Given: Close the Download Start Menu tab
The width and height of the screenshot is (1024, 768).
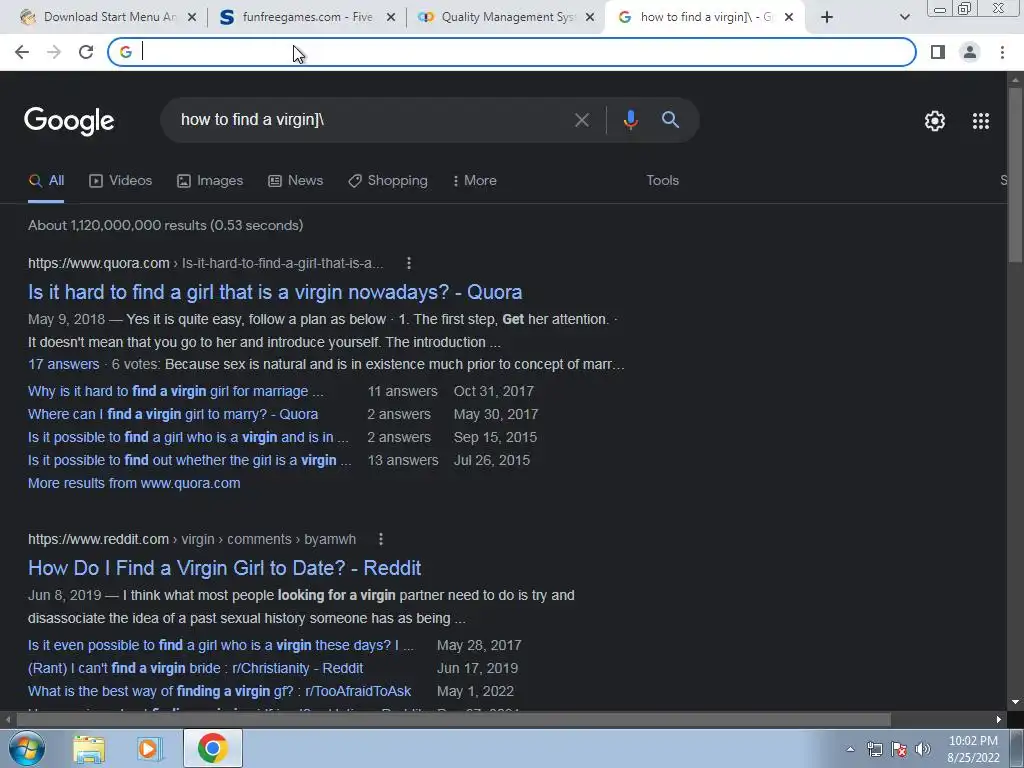Looking at the screenshot, I should (x=192, y=18).
